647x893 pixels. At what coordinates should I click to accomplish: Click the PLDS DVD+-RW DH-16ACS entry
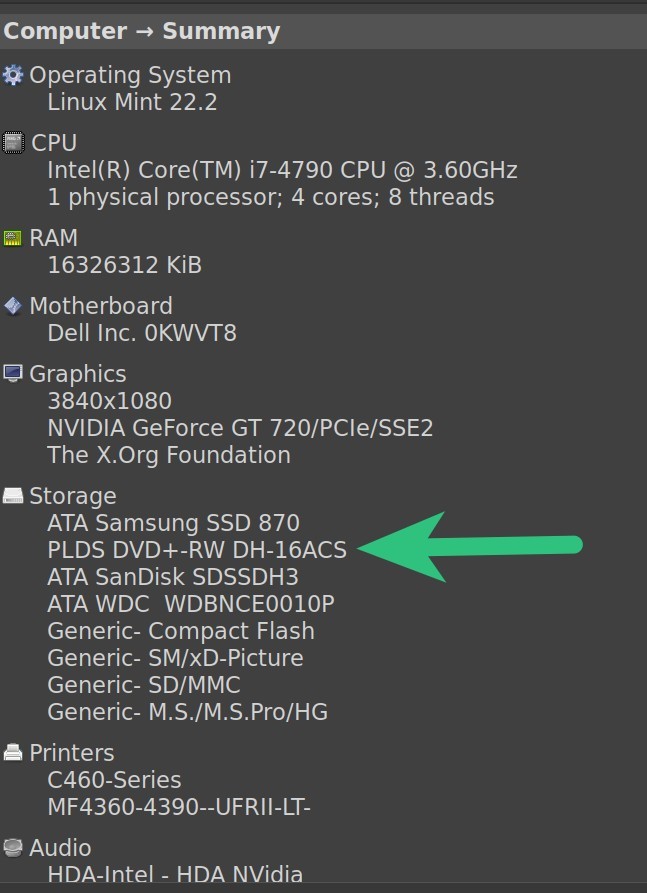click(197, 550)
